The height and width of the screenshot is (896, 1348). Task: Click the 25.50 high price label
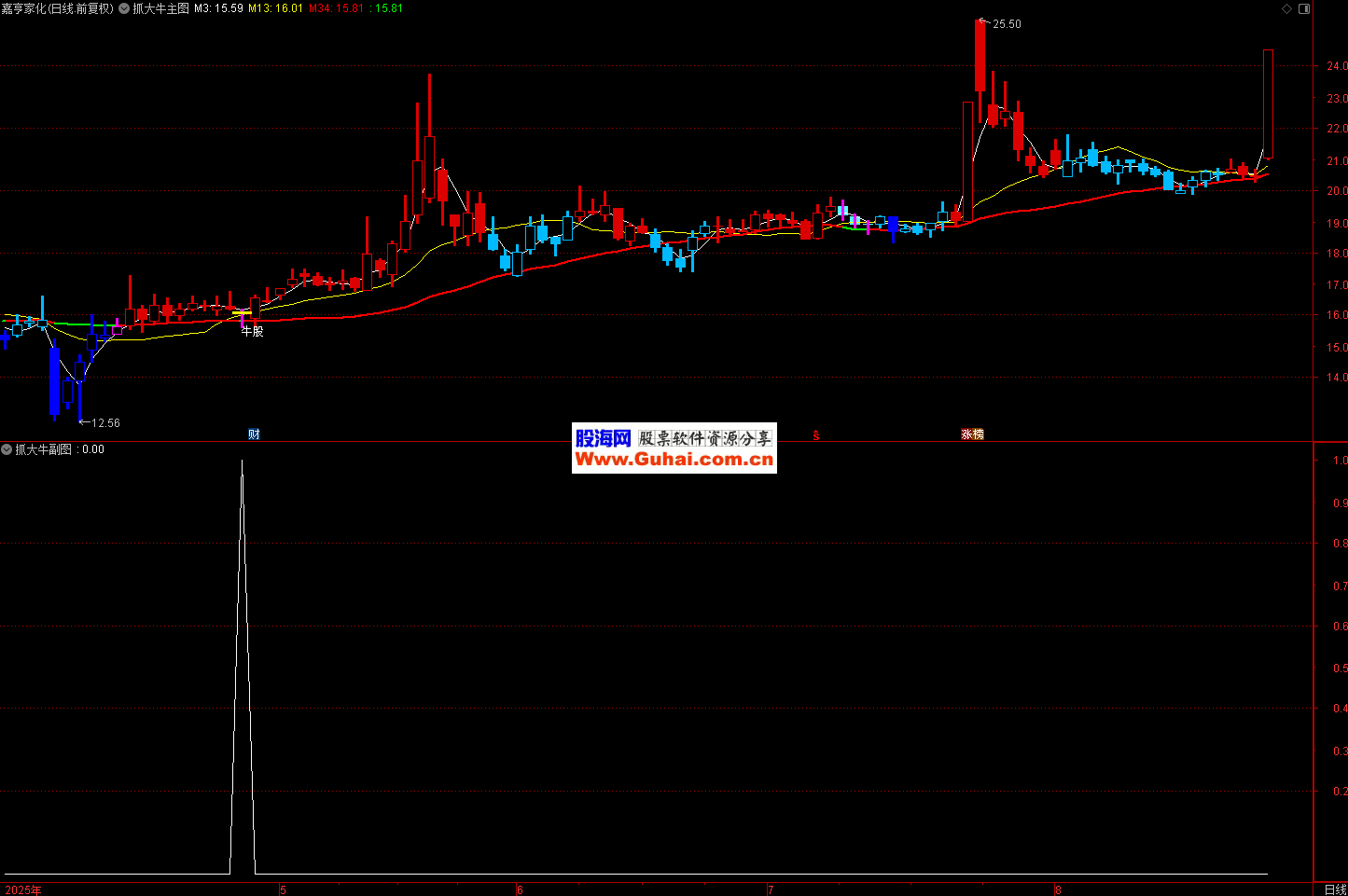click(1007, 24)
